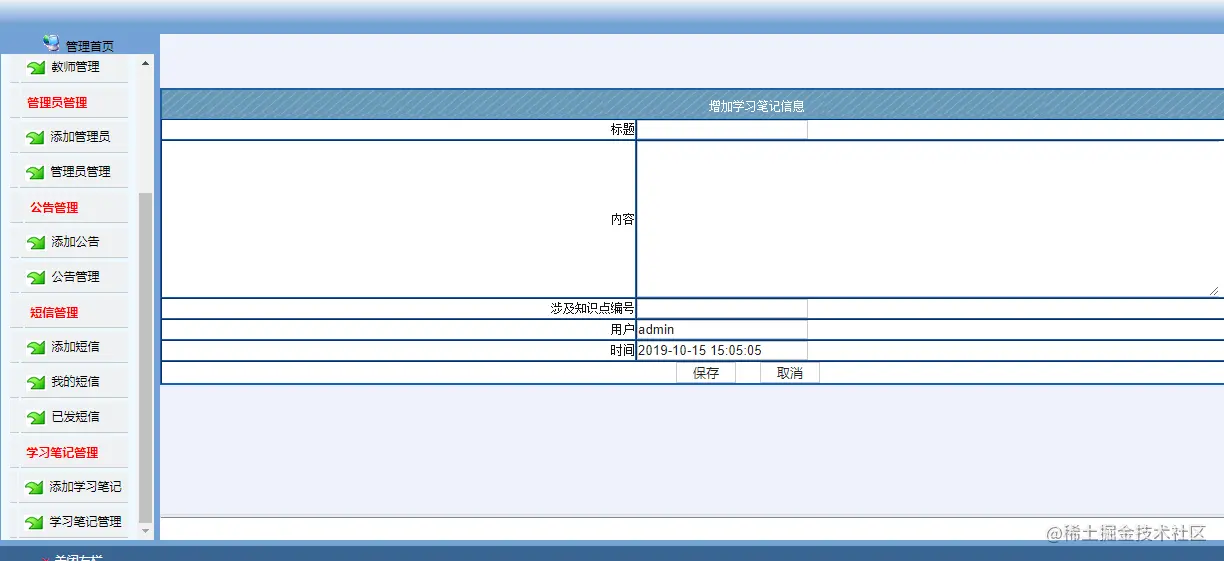1224x561 pixels.
Task: Collapse the red 公告管理 section header
Action: point(54,208)
